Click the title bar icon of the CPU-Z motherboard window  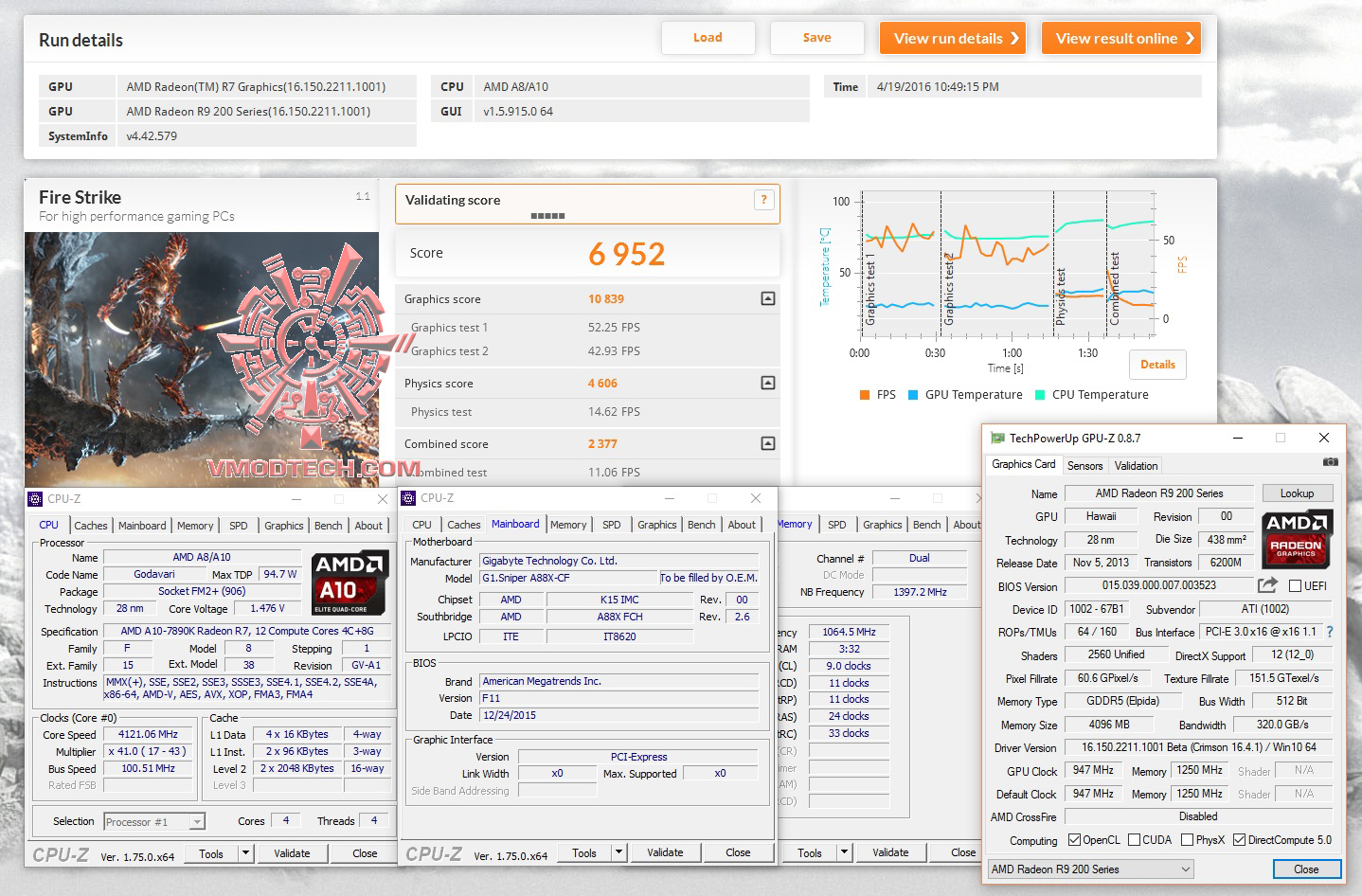point(408,498)
